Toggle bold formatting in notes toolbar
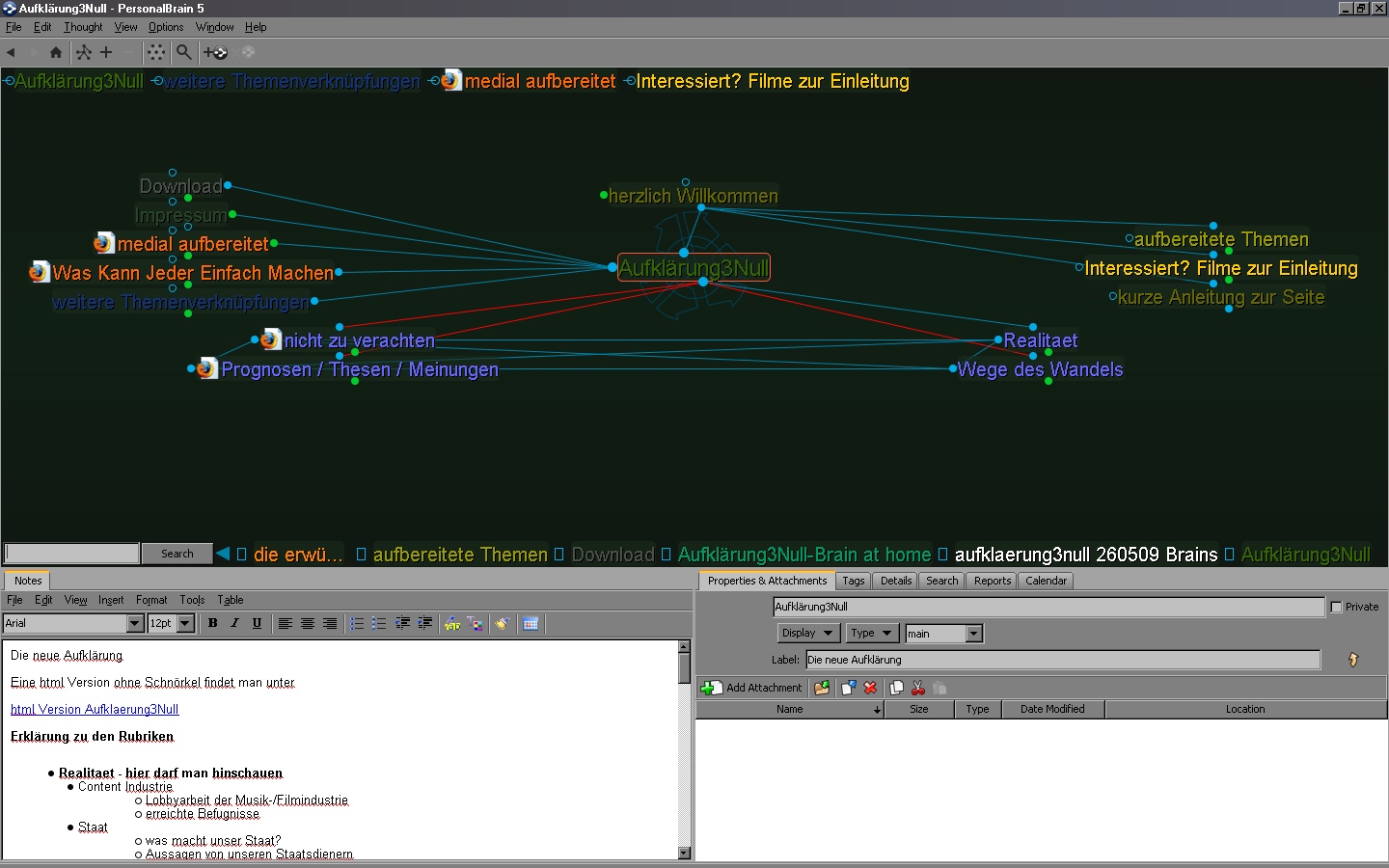The image size is (1389, 868). pos(213,623)
